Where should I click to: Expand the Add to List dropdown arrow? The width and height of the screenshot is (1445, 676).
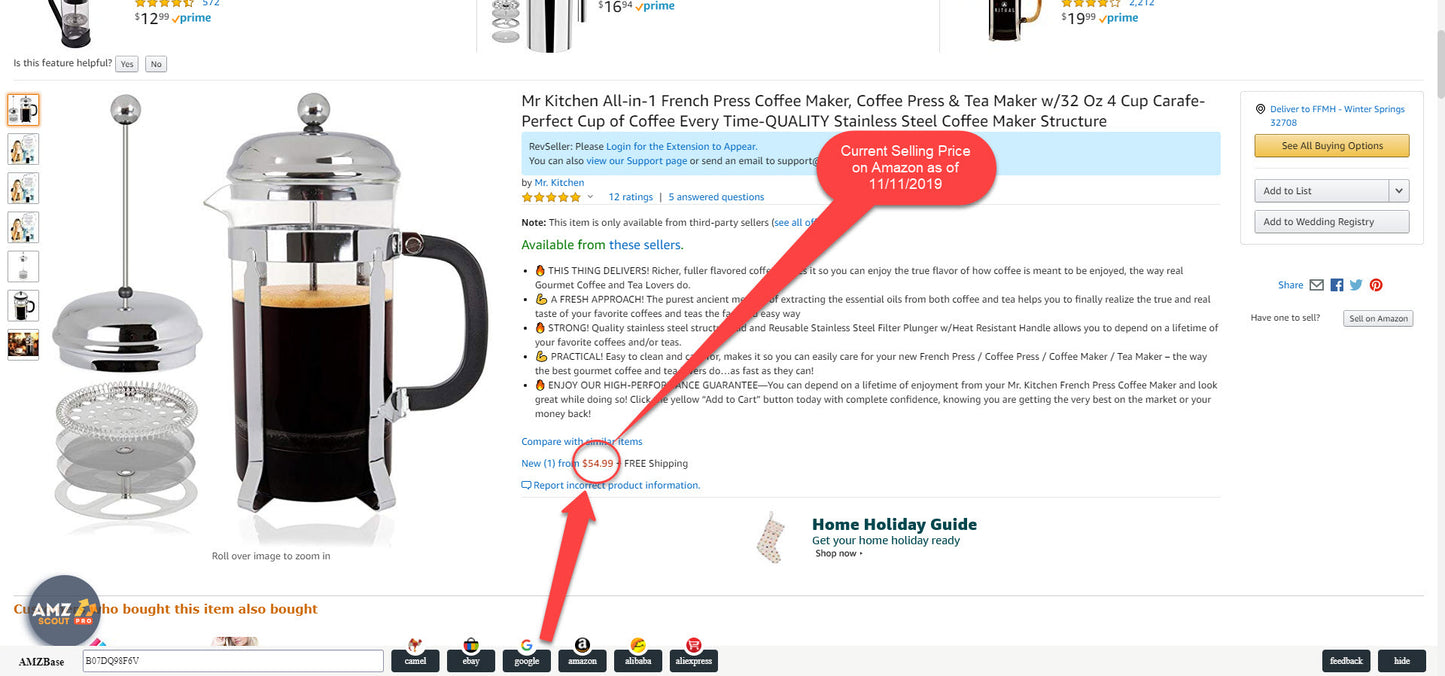(x=1399, y=191)
